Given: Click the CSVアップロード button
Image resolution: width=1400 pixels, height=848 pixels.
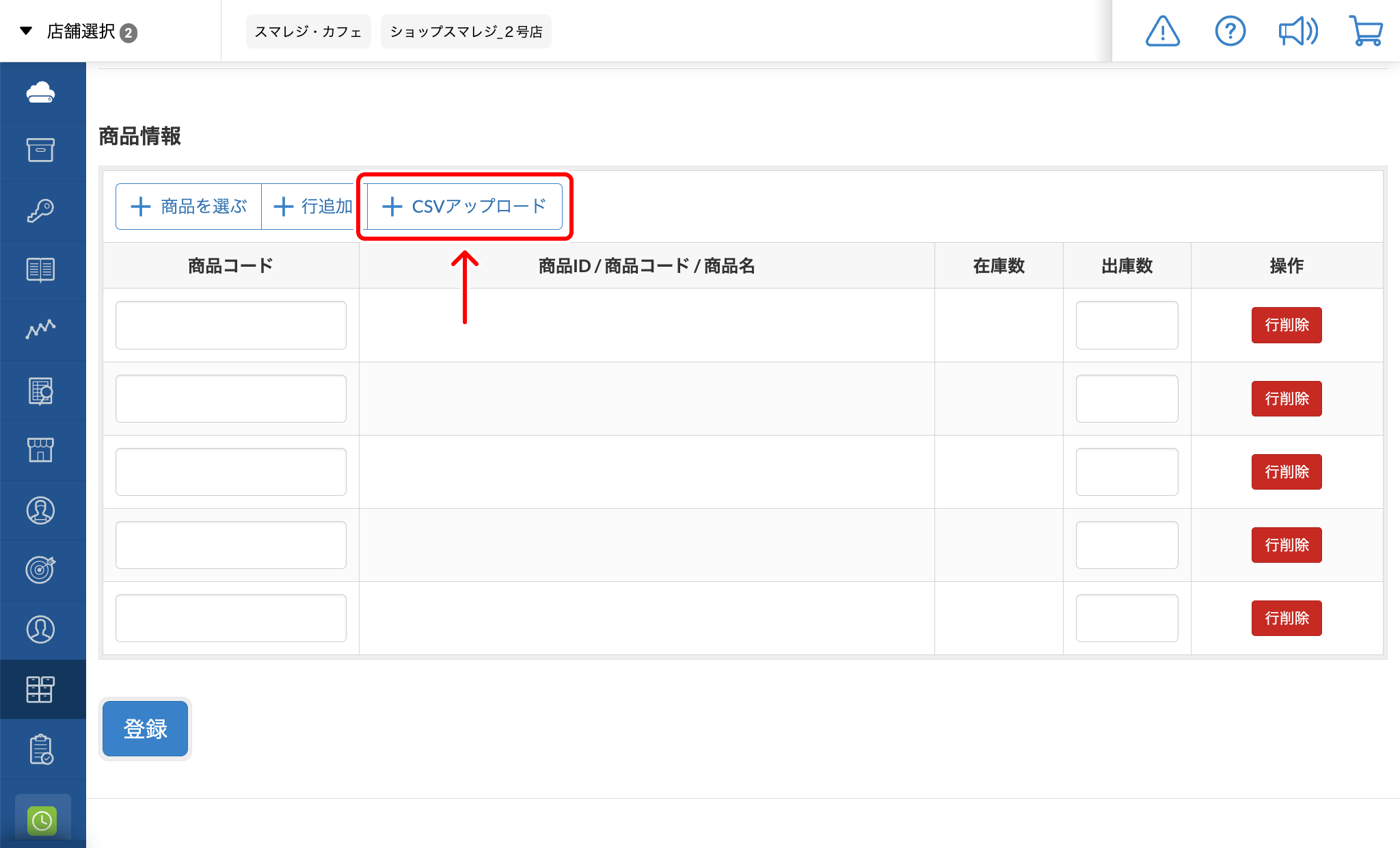Looking at the screenshot, I should coord(465,207).
